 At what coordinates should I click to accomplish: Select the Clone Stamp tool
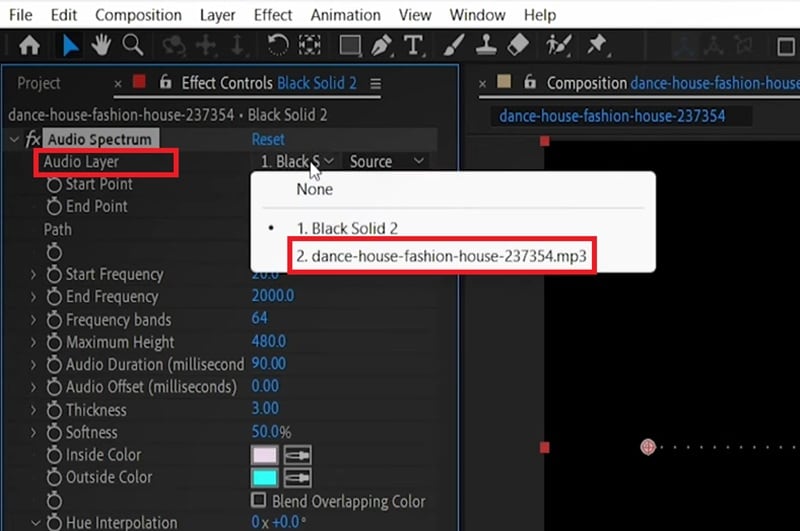coord(486,45)
